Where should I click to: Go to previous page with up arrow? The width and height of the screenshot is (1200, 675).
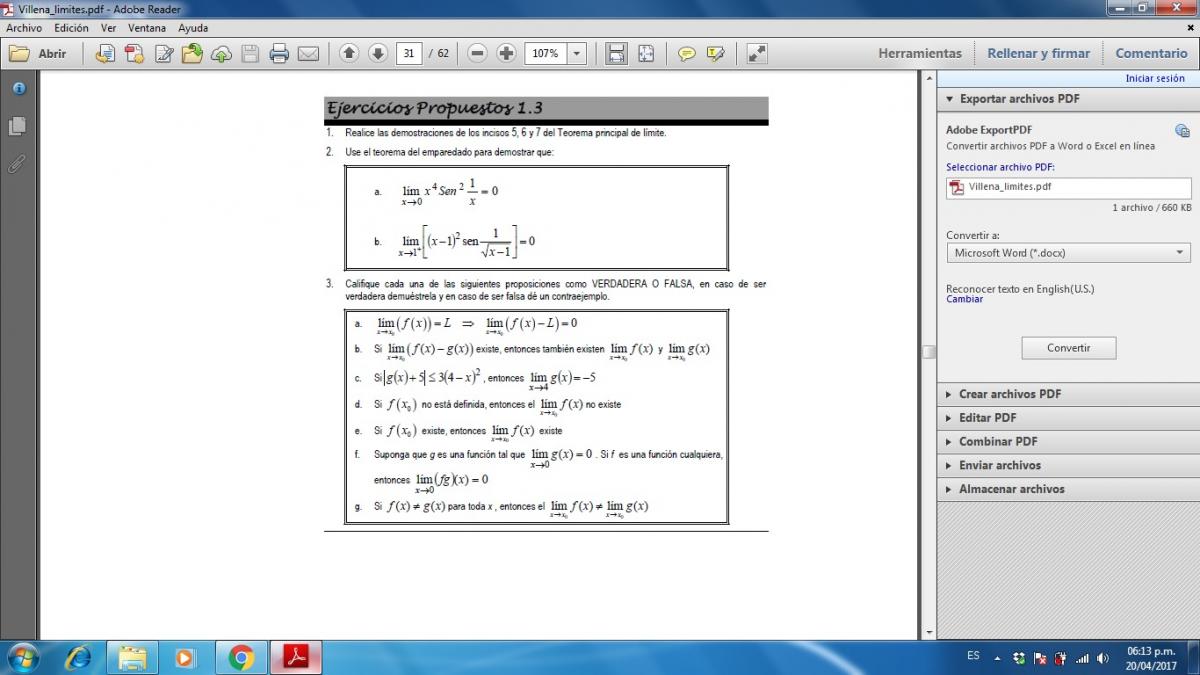pyautogui.click(x=348, y=54)
